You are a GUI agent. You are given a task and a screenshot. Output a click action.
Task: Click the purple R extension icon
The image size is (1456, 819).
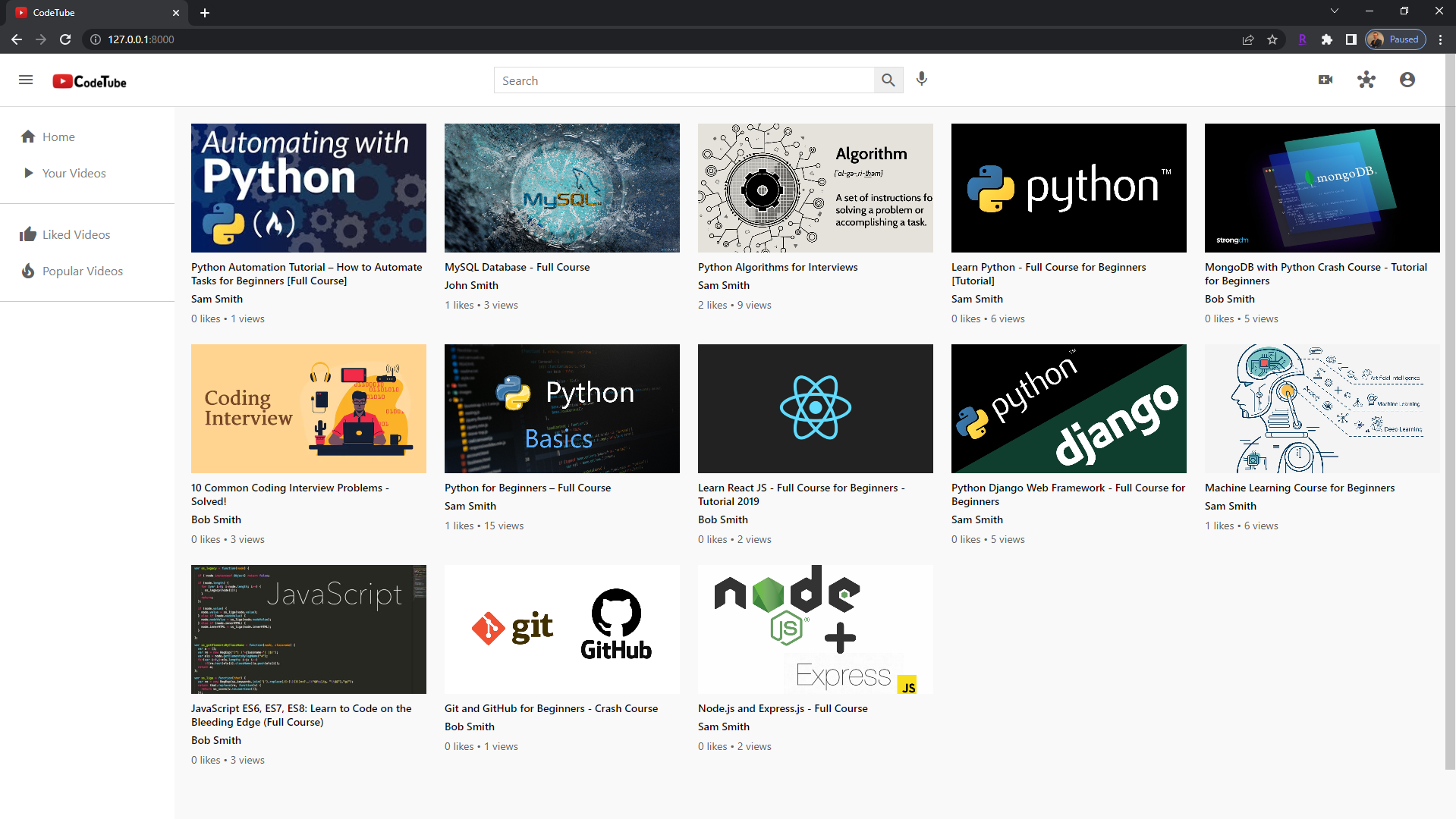1303,39
